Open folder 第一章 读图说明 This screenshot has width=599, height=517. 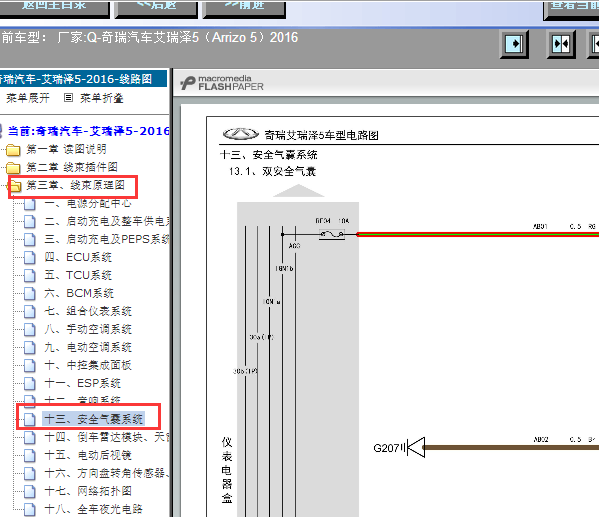point(66,149)
